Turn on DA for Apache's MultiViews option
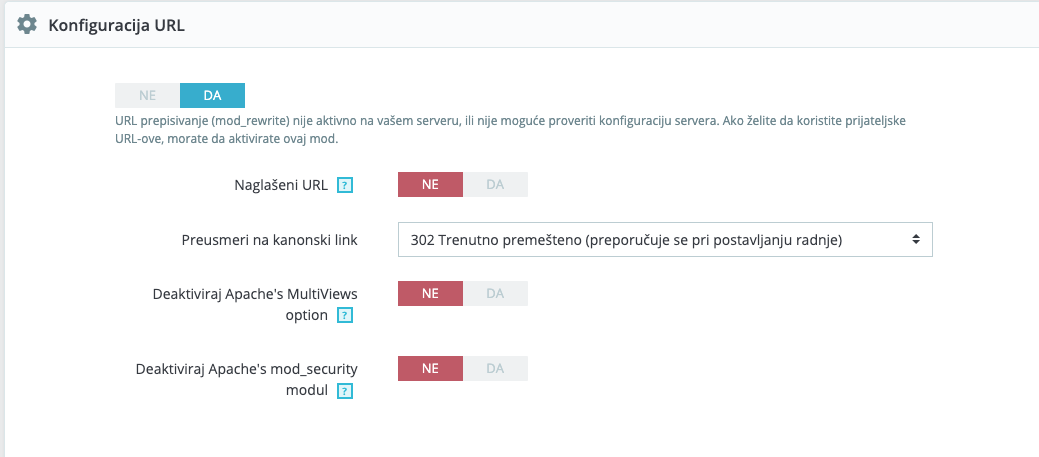The image size is (1039, 457). tap(495, 293)
